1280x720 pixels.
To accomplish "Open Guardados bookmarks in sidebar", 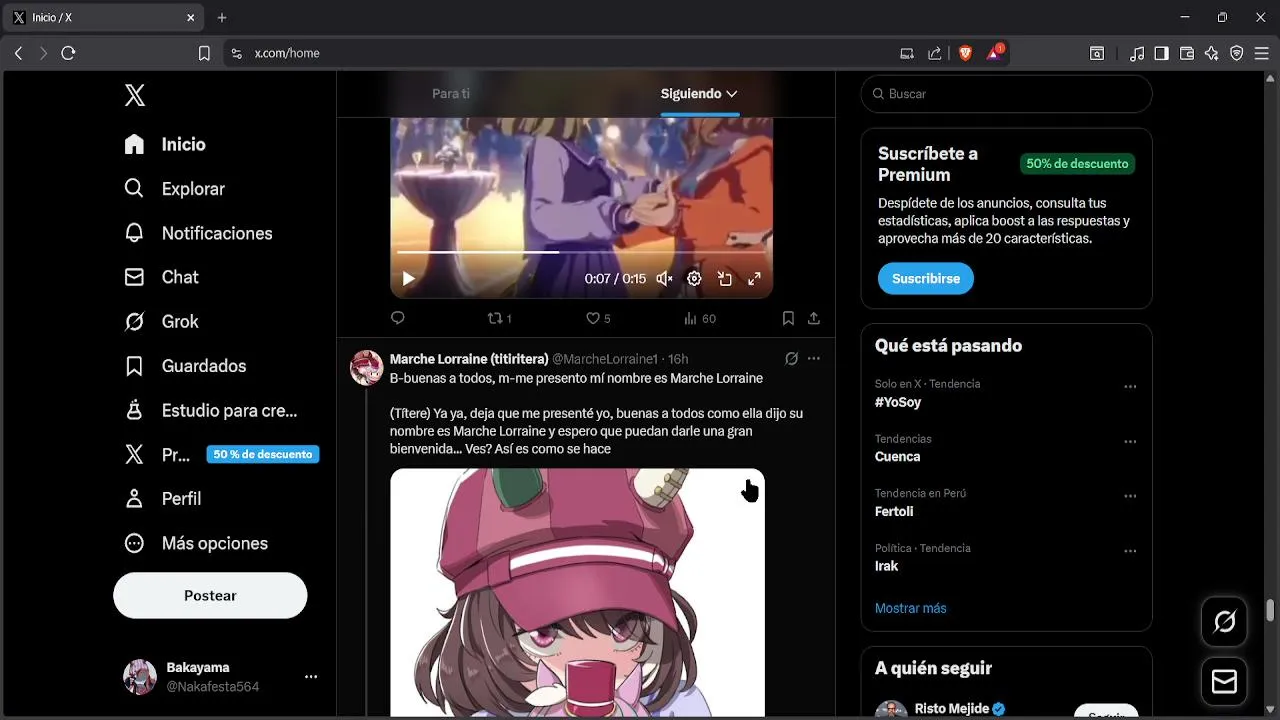I will (x=185, y=366).
